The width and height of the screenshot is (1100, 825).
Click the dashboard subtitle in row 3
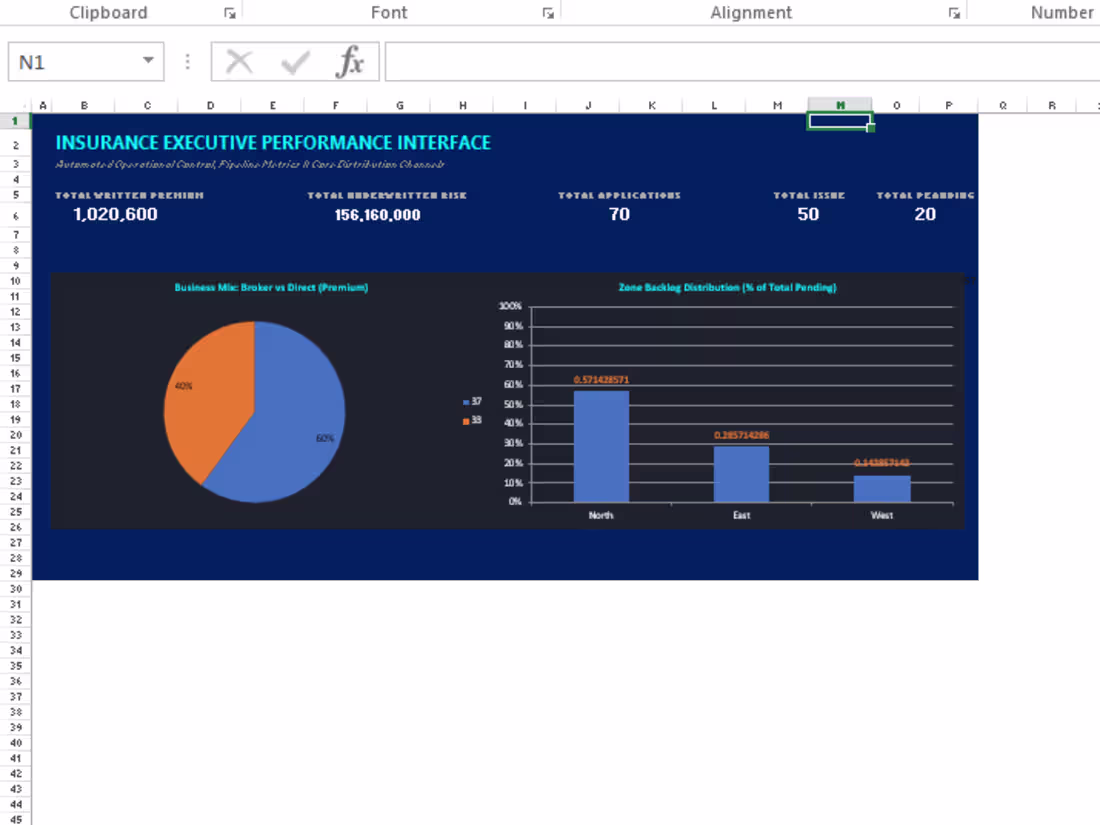pos(250,165)
